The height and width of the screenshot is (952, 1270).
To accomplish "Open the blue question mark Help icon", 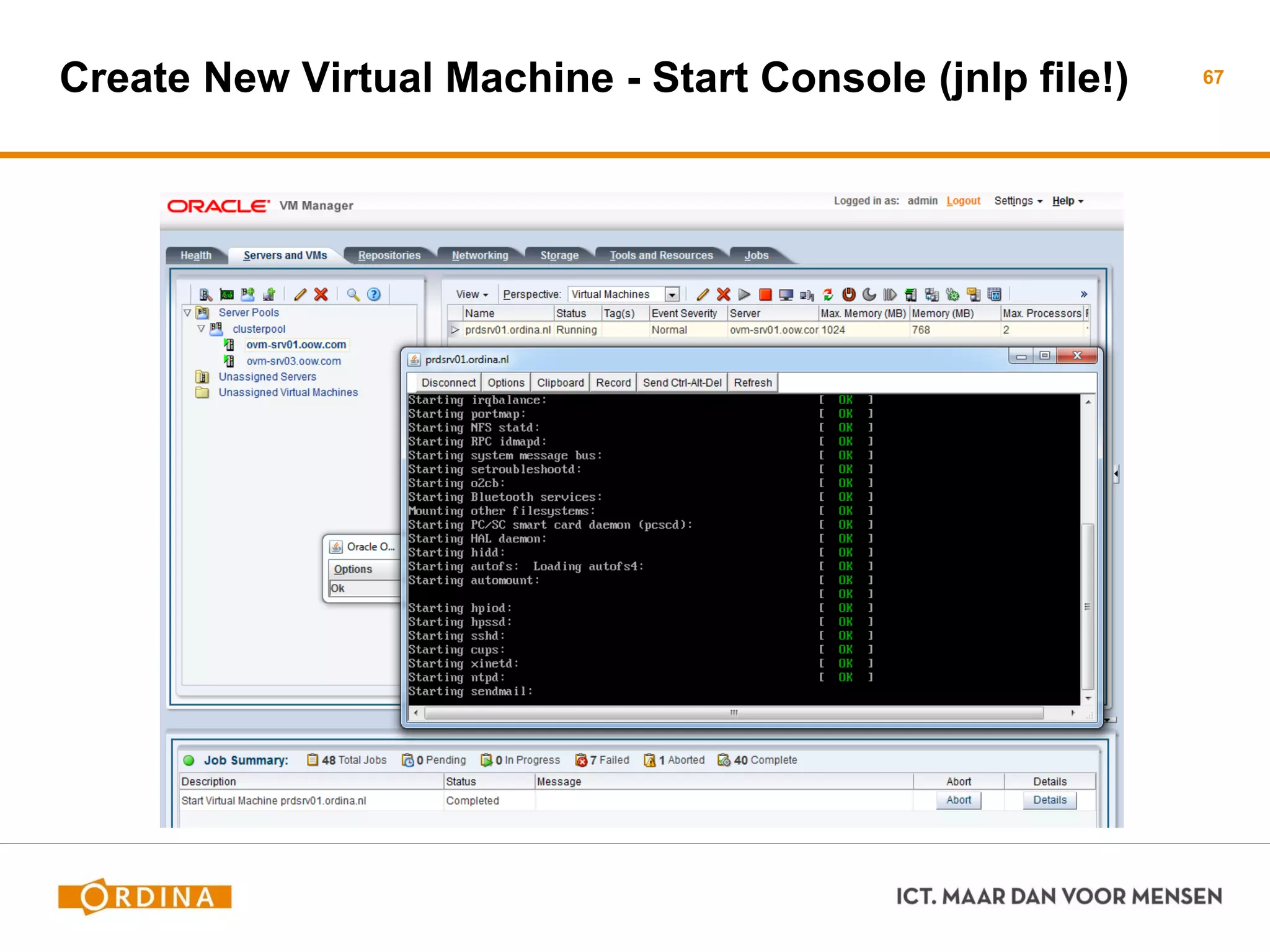I will tap(374, 294).
